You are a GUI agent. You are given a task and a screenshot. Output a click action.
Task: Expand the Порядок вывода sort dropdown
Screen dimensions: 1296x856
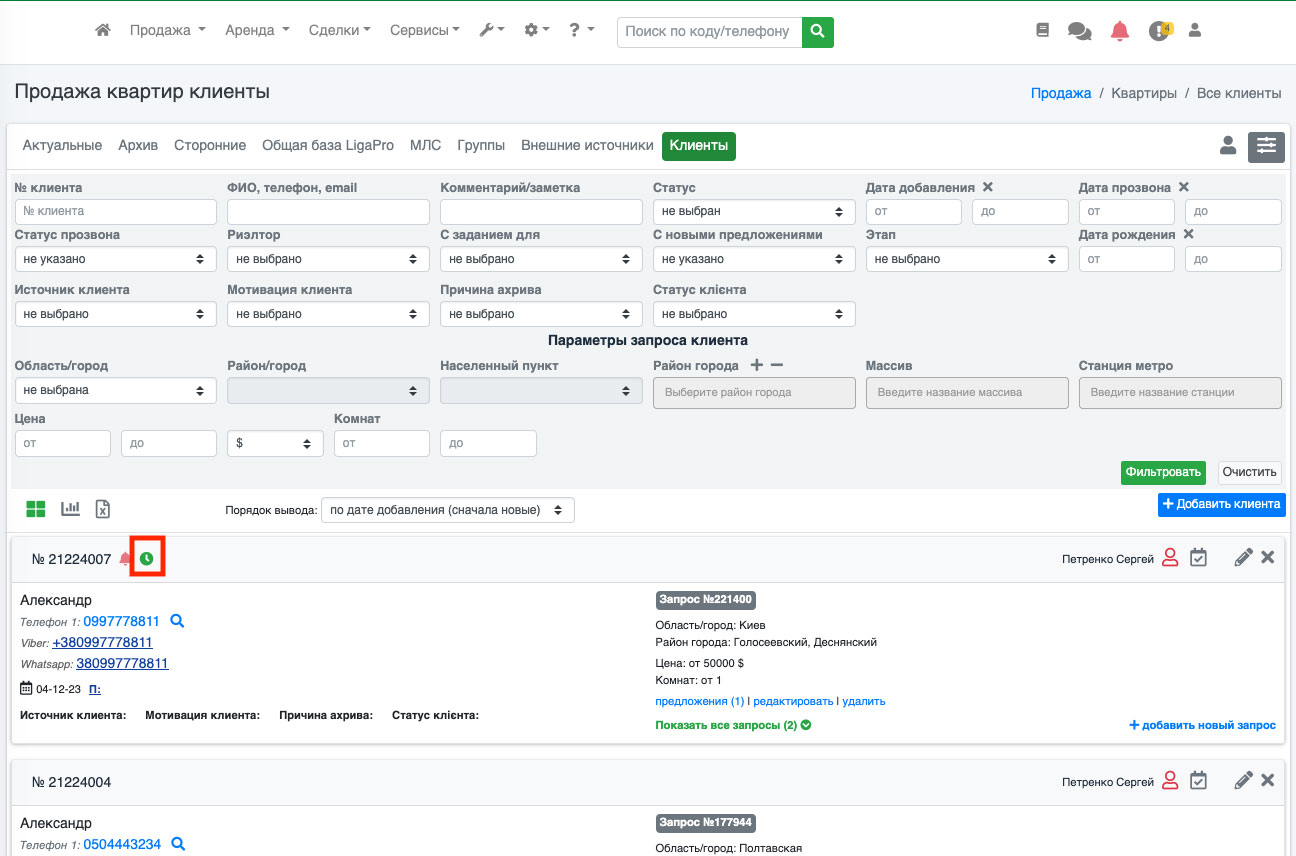pyautogui.click(x=448, y=510)
